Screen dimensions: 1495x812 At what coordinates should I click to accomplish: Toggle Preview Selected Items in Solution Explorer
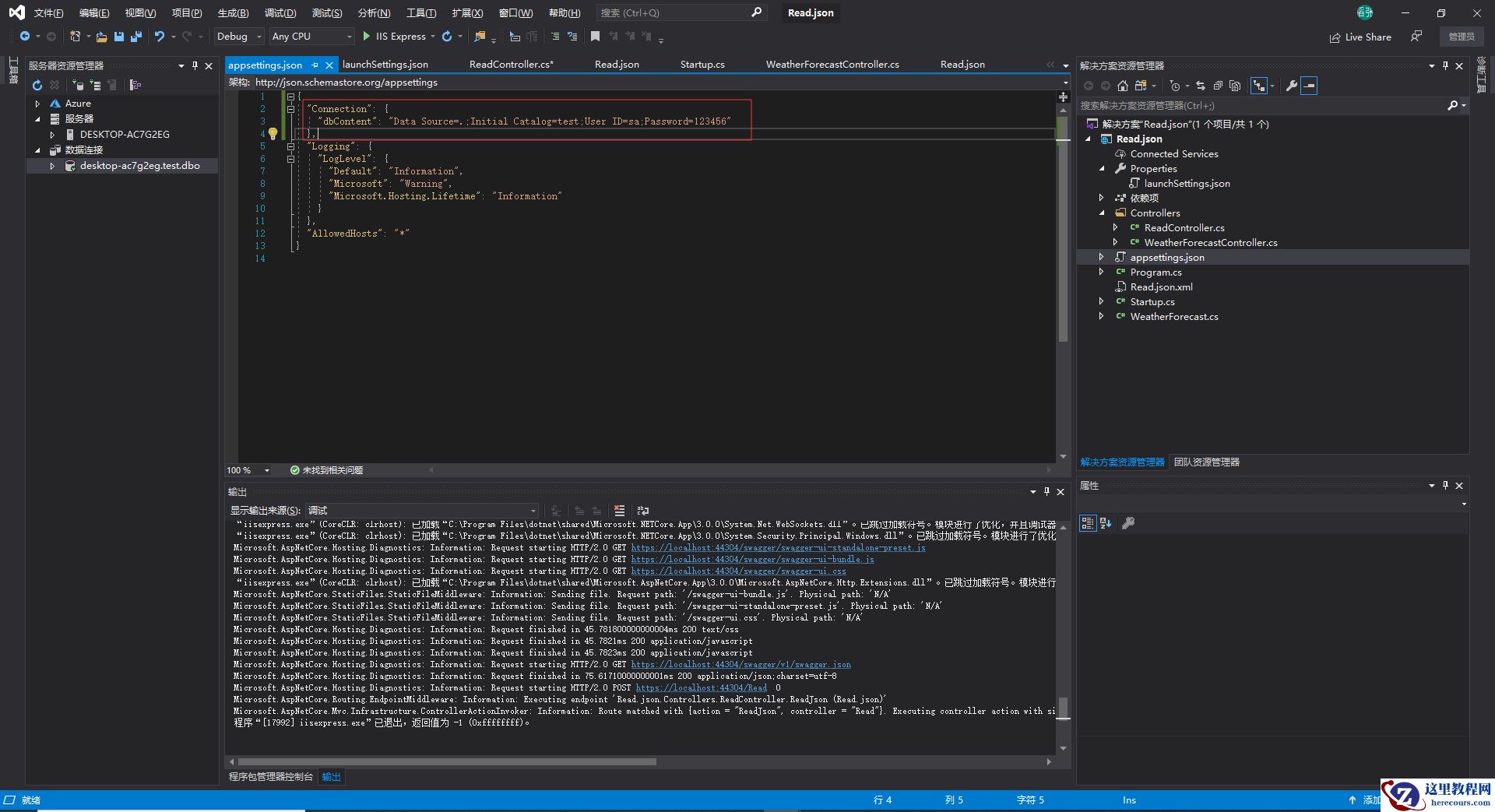click(1309, 86)
